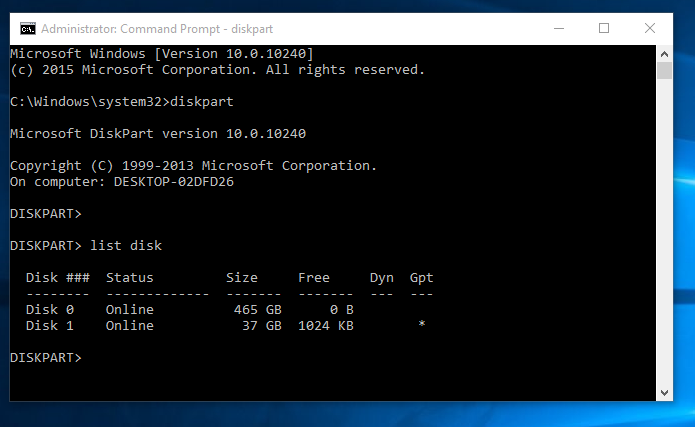Click the 'C:\Windows\system32>diskpart' command line
Image resolution: width=695 pixels, height=427 pixels.
coord(121,102)
